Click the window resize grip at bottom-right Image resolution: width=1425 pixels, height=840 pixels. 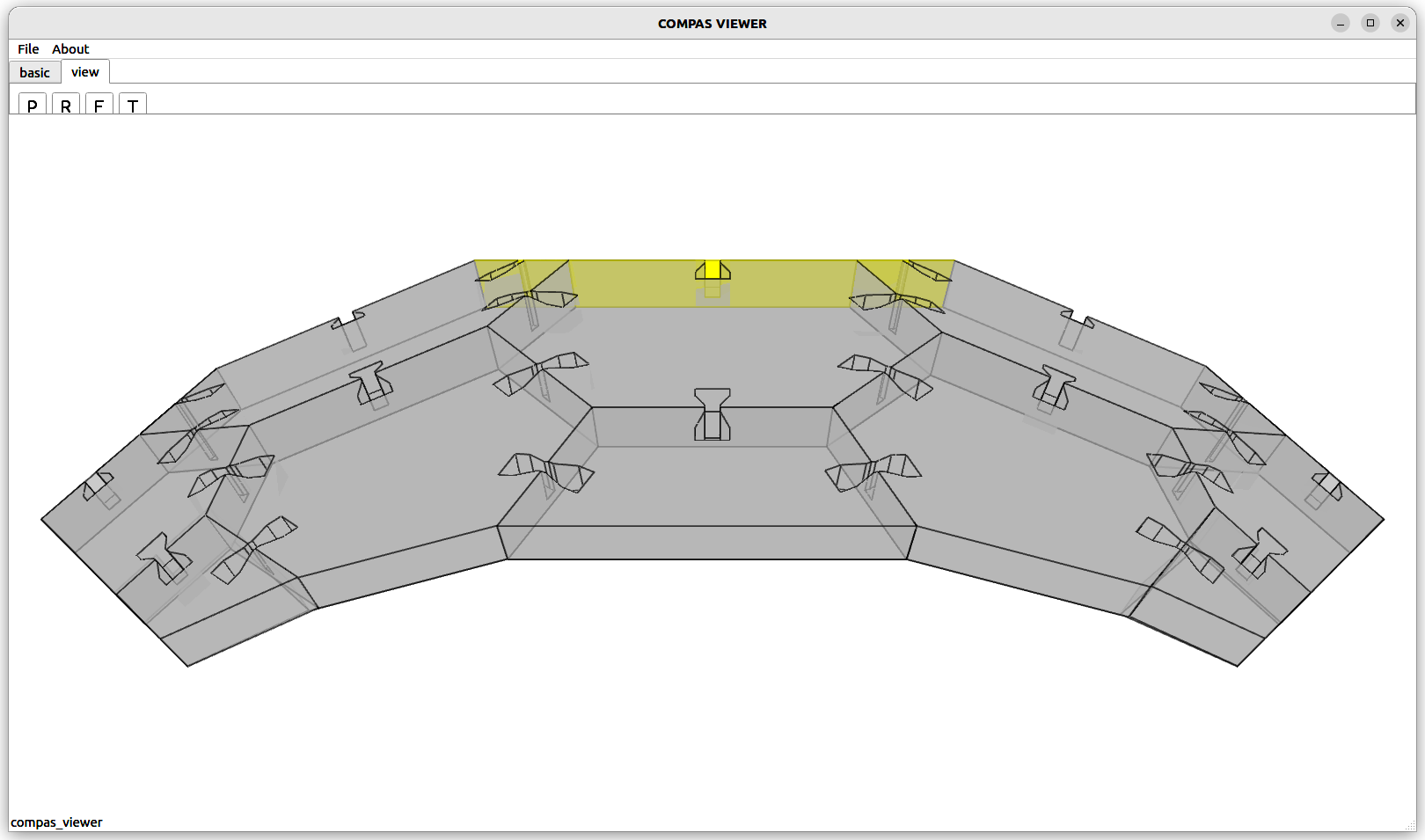(1411, 825)
